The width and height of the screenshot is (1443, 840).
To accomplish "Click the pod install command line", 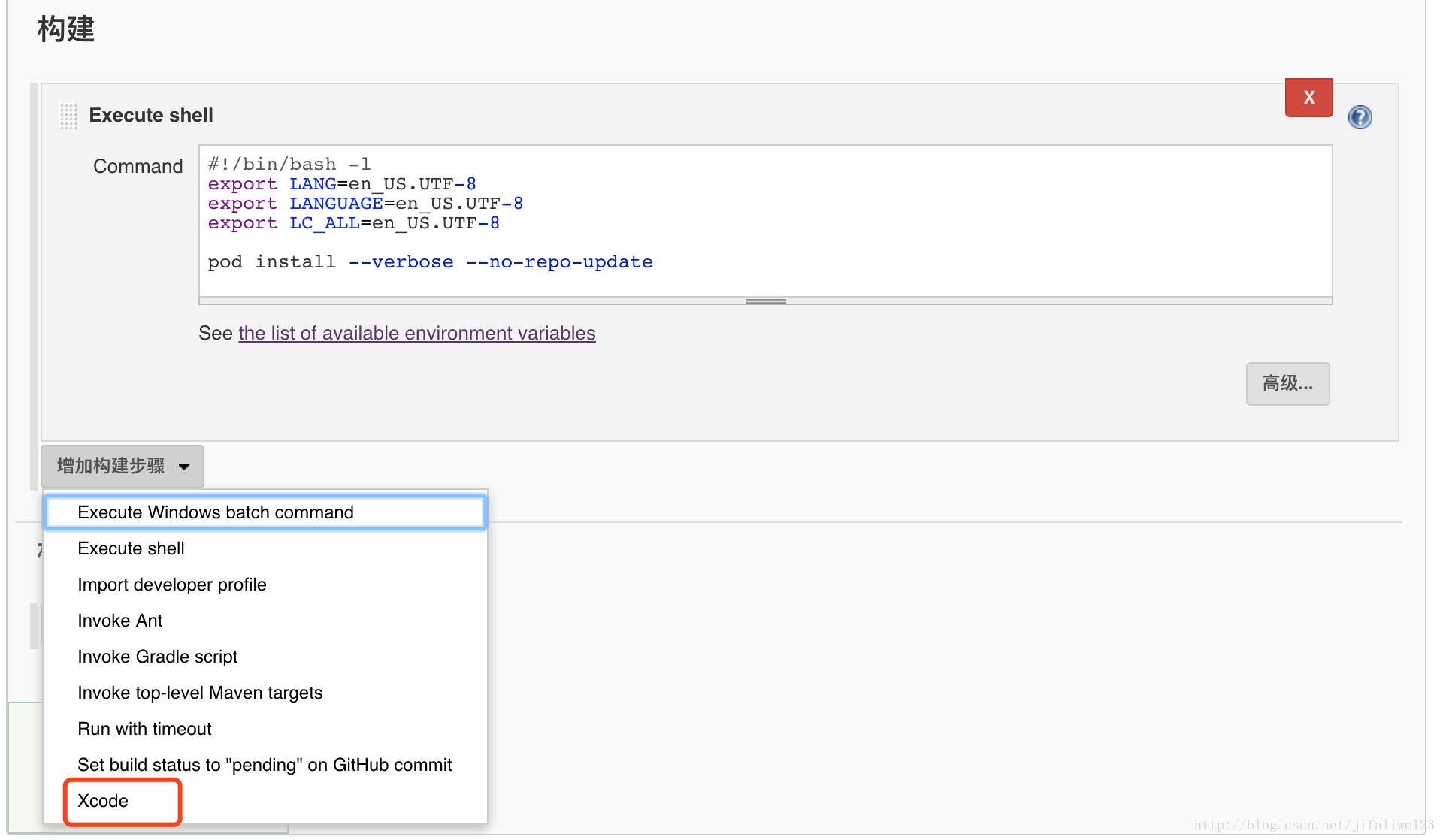I will pos(430,262).
